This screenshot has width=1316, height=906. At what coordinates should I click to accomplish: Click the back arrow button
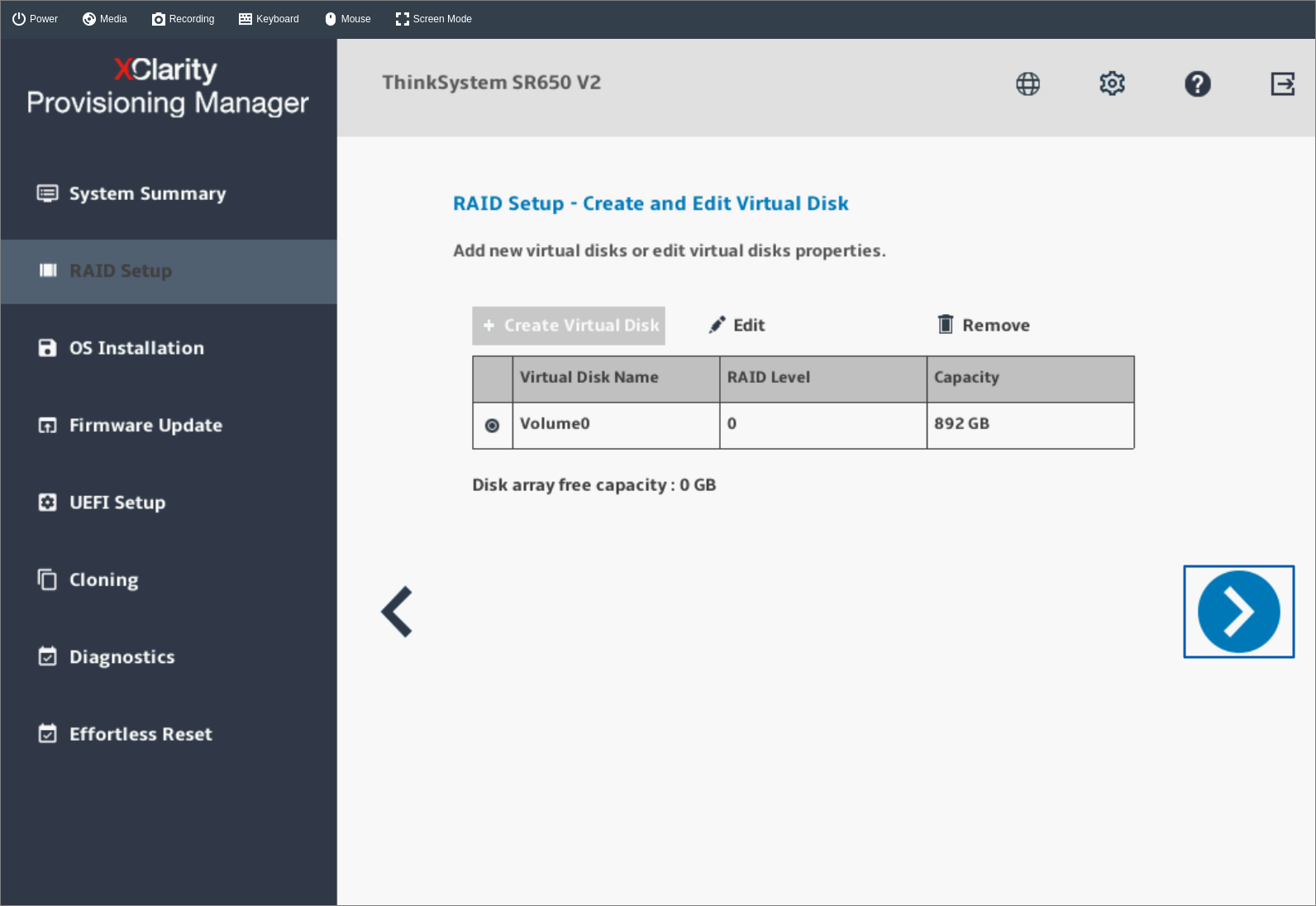(397, 612)
